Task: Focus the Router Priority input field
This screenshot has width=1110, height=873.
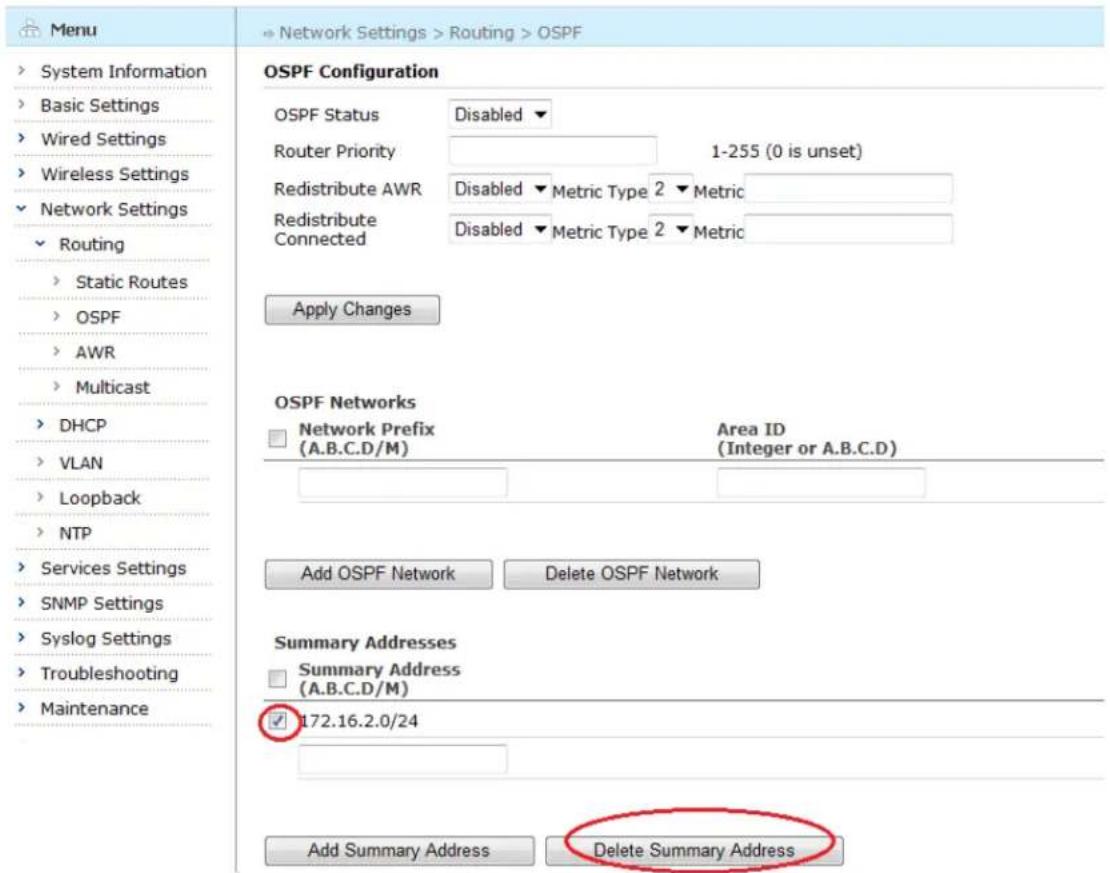Action: (x=552, y=150)
